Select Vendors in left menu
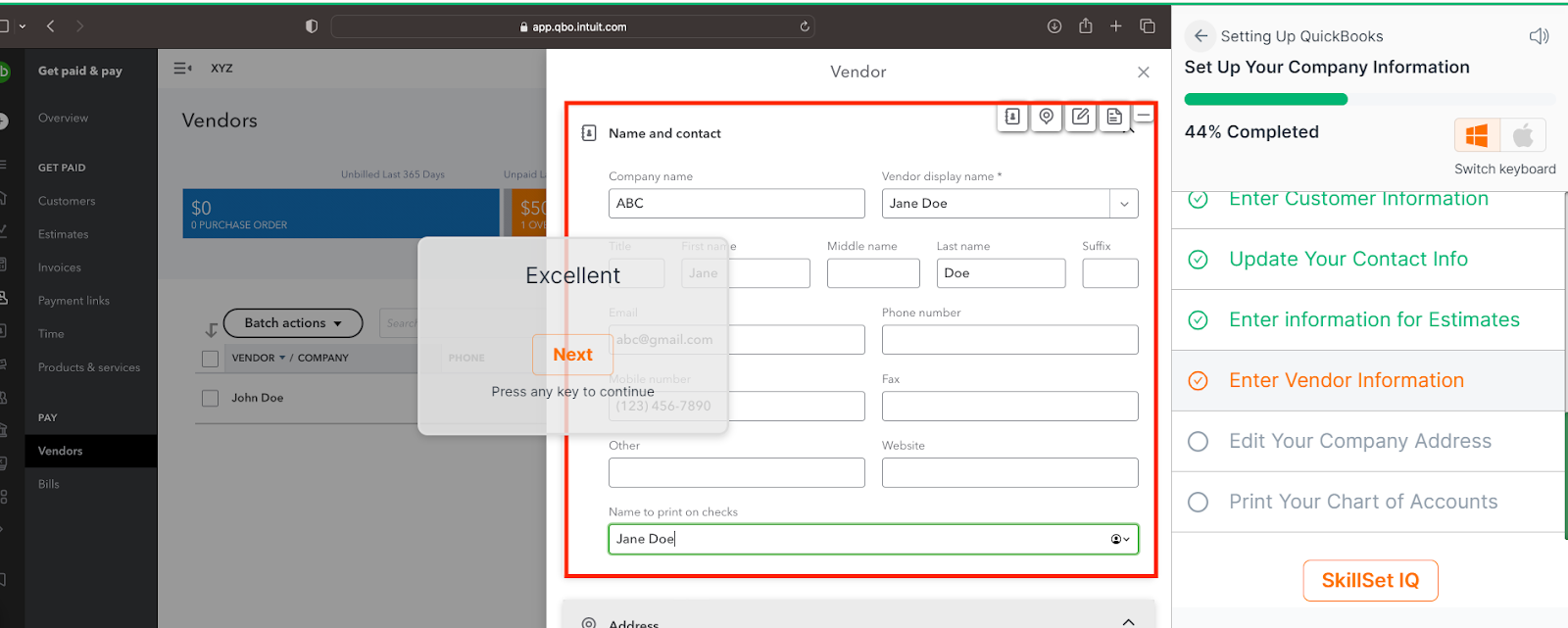 (91, 451)
